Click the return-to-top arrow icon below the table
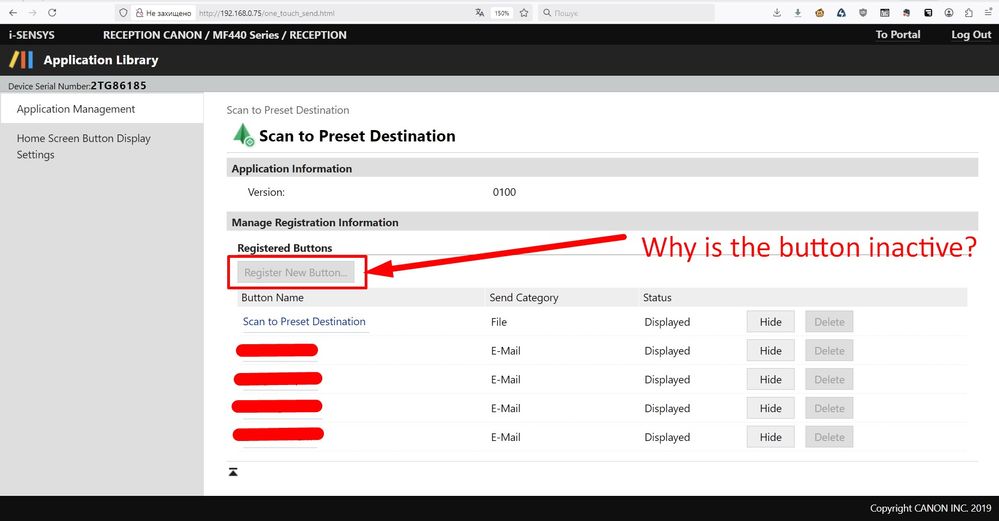This screenshot has height=521, width=999. 233,471
